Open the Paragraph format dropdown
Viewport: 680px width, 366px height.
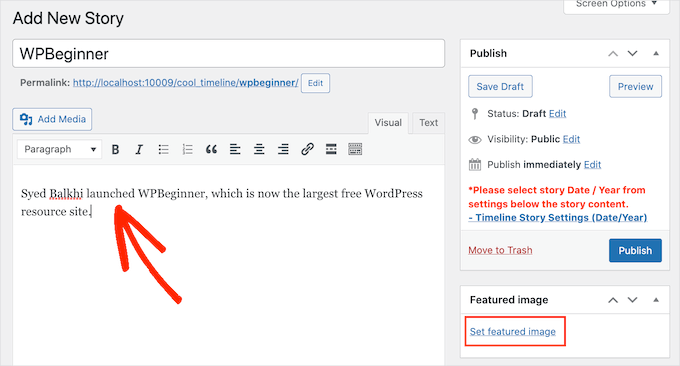(x=60, y=149)
